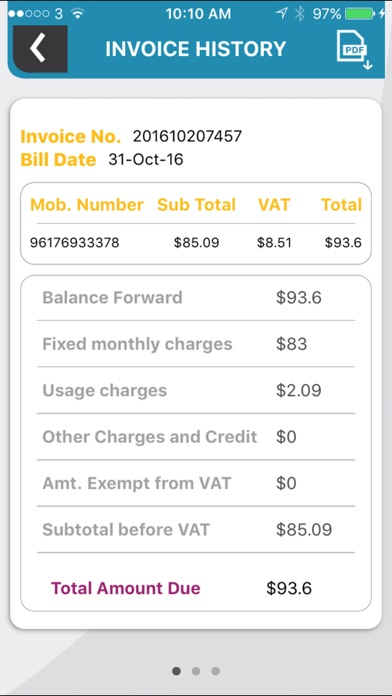The width and height of the screenshot is (392, 696).
Task: Tap the back arrow button
Action: [40, 48]
